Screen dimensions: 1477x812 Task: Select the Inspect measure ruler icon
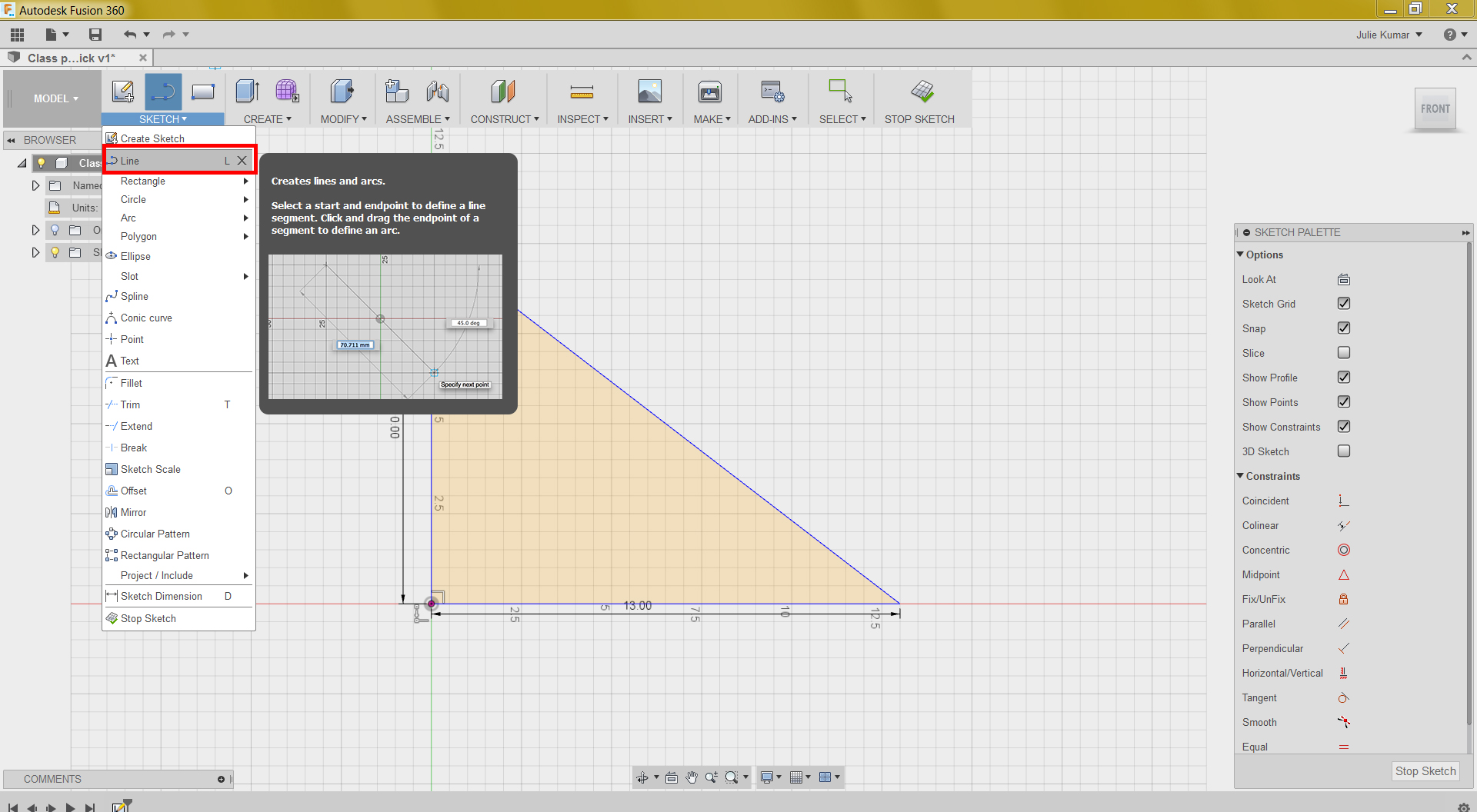point(582,93)
